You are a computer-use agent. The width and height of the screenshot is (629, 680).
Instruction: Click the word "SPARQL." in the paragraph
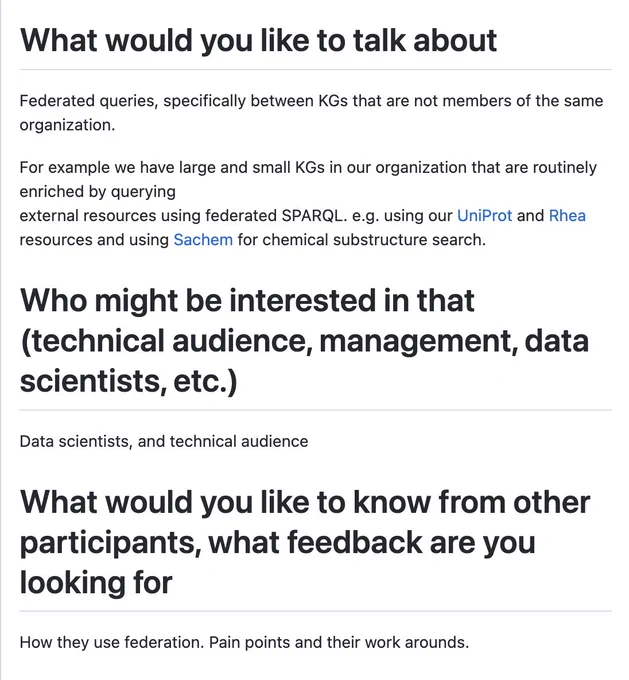coord(314,216)
